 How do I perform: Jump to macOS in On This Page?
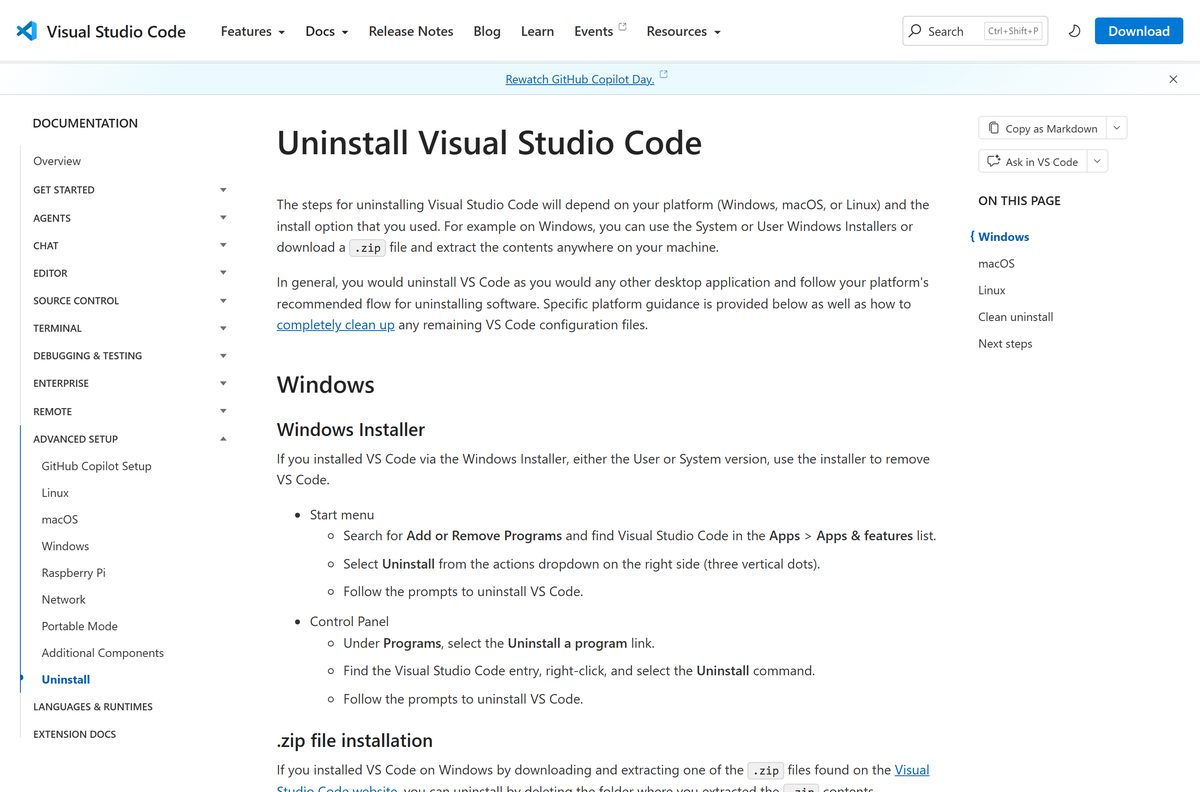click(x=997, y=264)
